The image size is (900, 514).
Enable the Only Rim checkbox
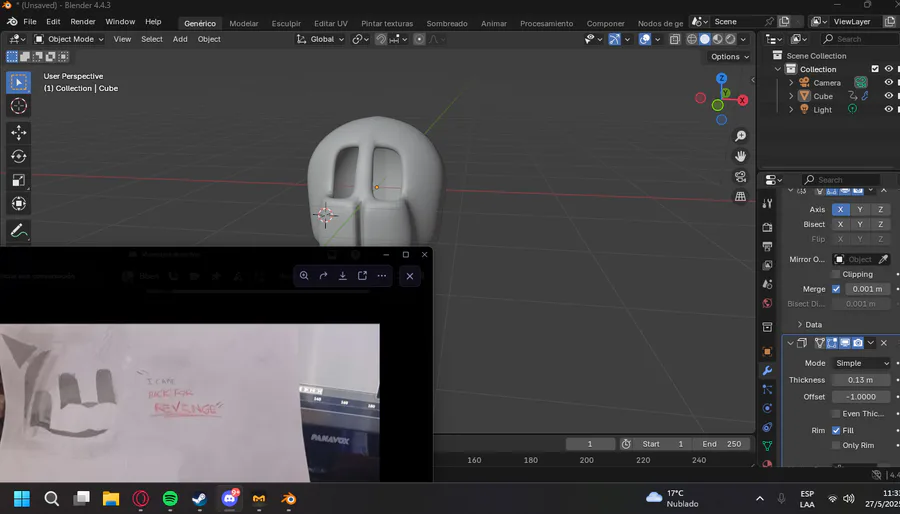click(x=836, y=445)
